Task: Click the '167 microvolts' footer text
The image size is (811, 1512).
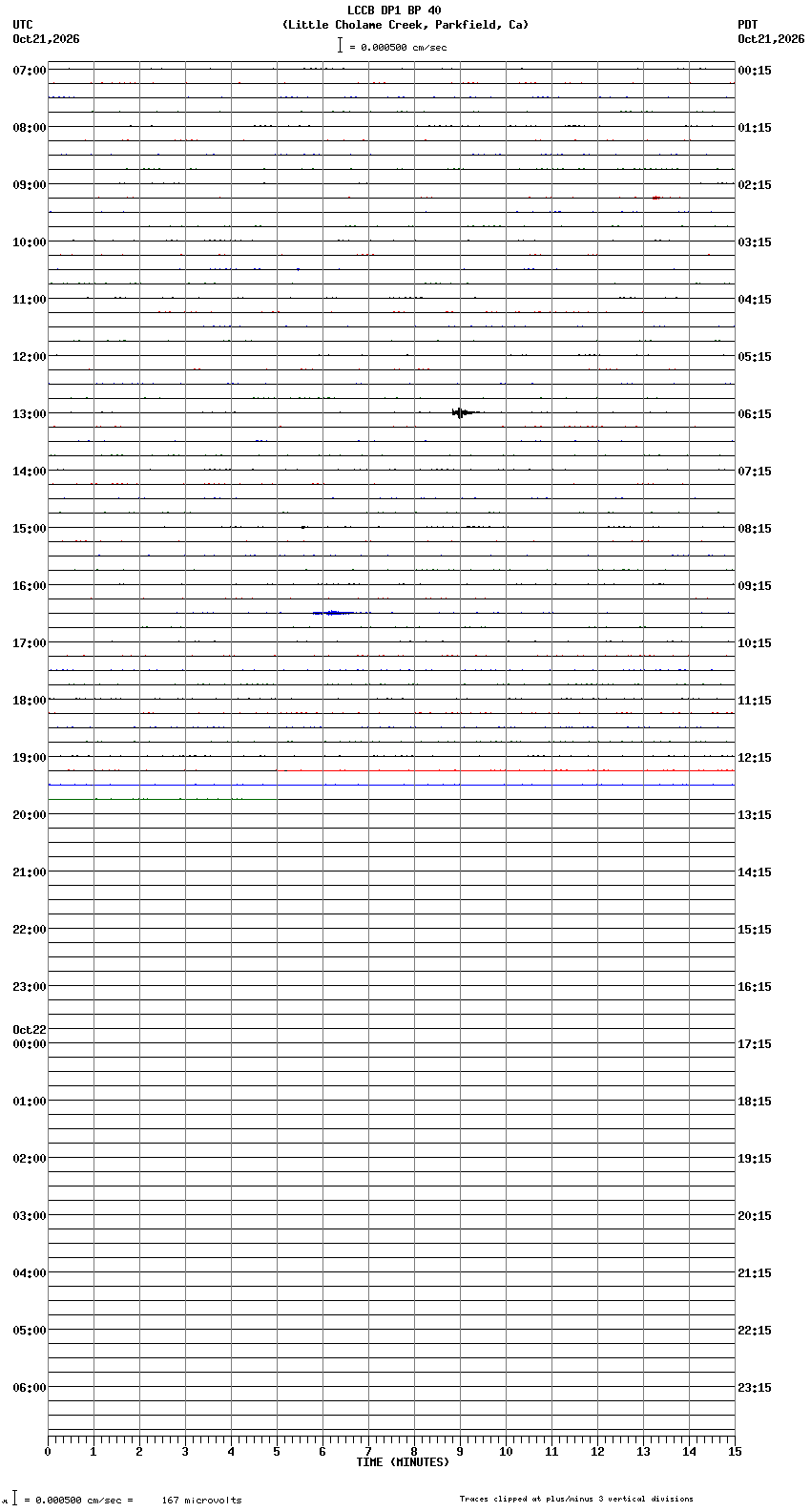Action: [201, 1501]
